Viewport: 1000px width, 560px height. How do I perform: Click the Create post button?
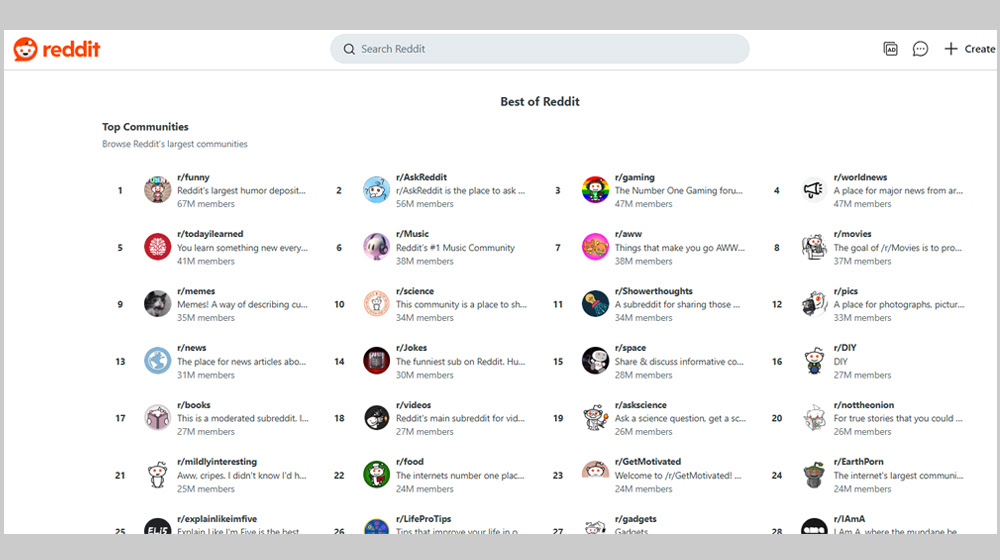coord(969,49)
